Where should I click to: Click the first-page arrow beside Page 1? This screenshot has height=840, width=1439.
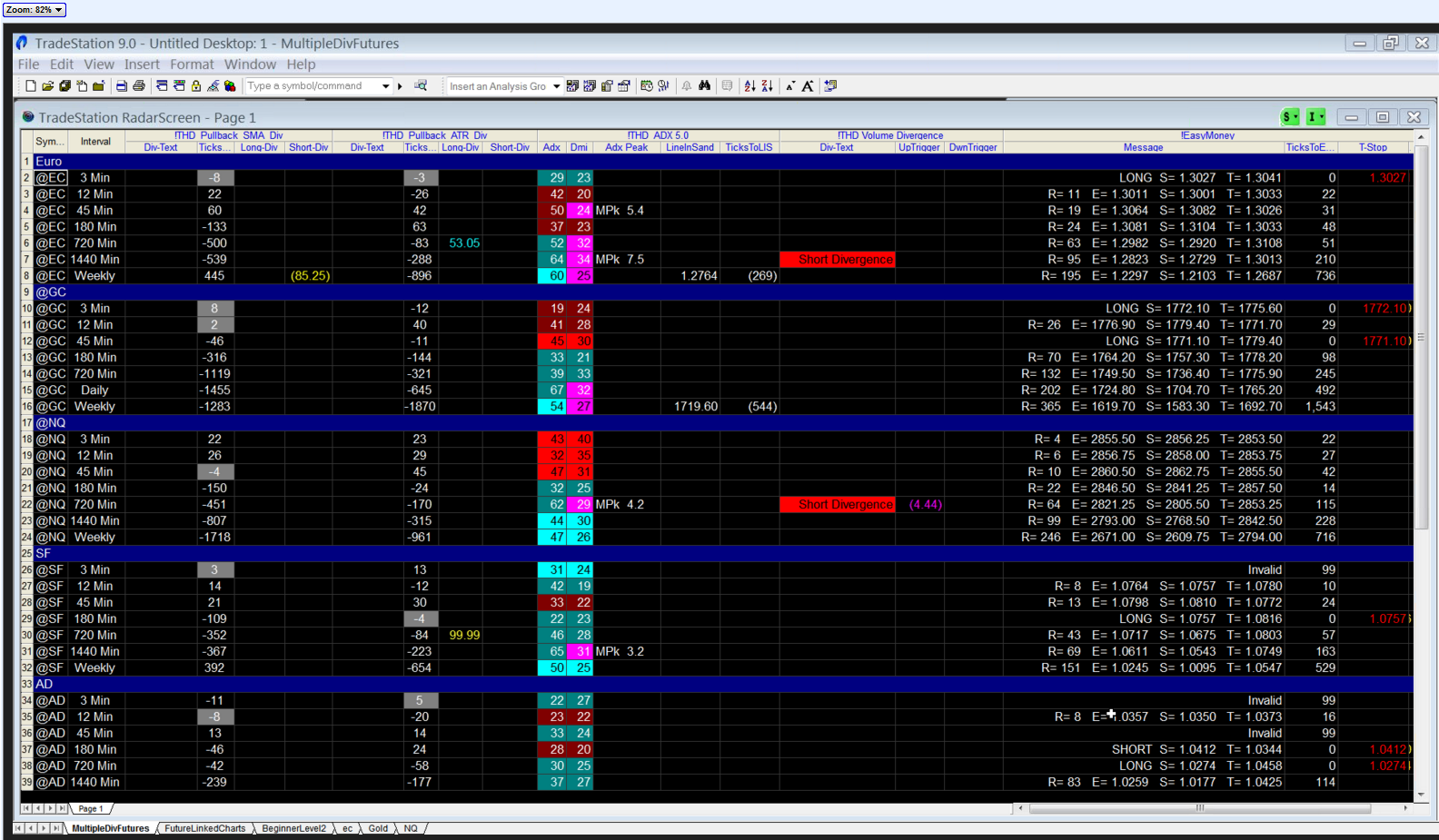pos(25,808)
